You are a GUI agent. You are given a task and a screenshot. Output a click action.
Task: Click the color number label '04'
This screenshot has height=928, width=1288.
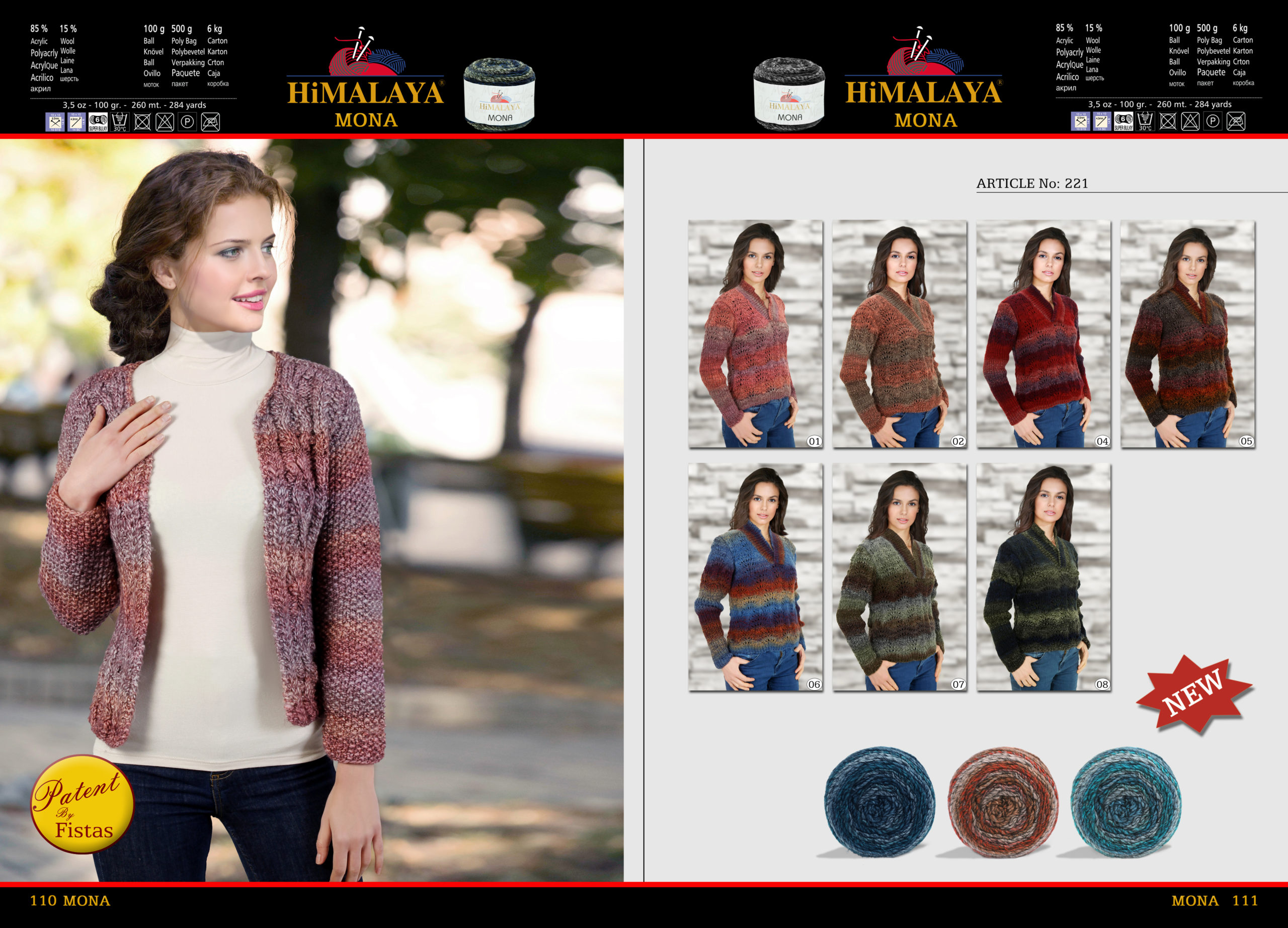[x=1102, y=441]
